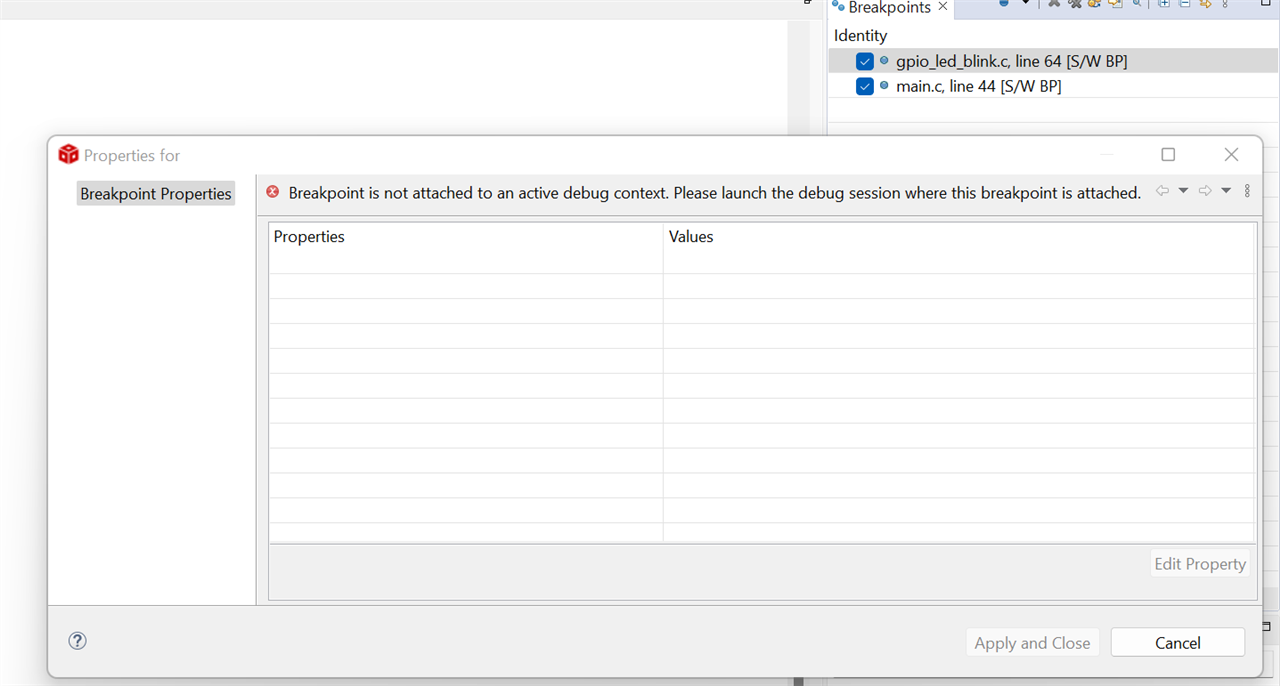This screenshot has width=1280, height=686.
Task: Click the Remove Selected Breakpoint X icon
Action: coord(1054,4)
